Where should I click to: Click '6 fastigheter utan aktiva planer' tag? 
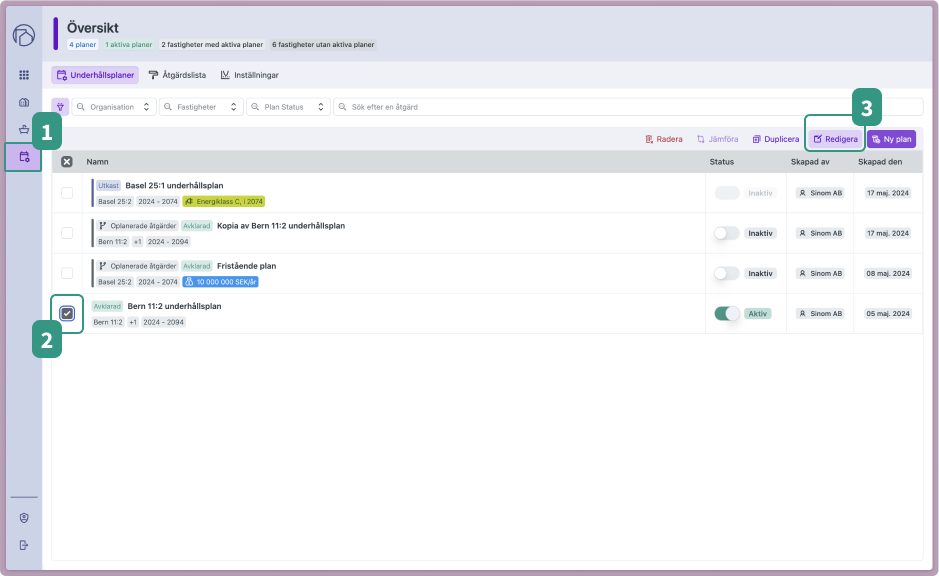point(323,44)
